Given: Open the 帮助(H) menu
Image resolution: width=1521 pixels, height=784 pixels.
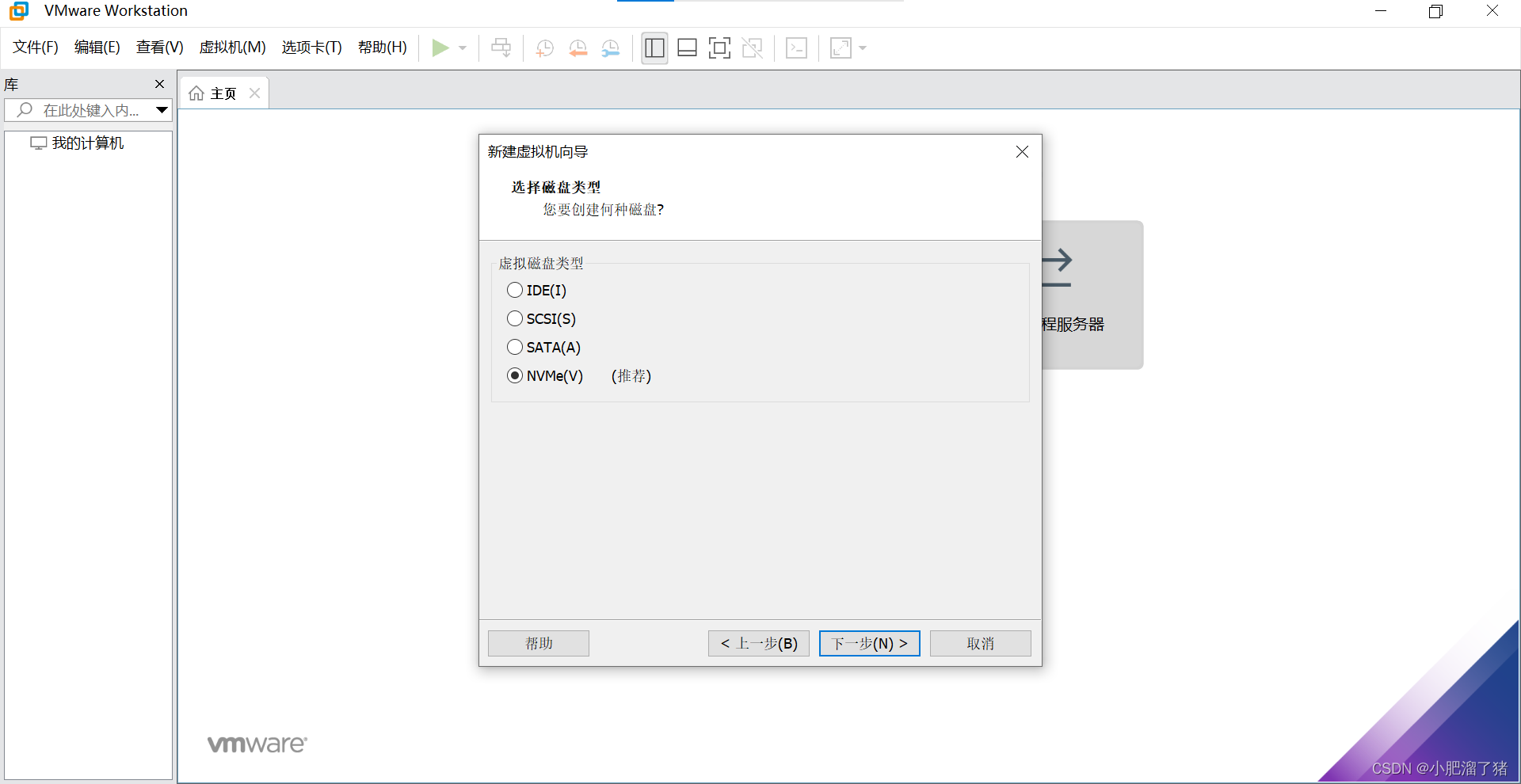Looking at the screenshot, I should 382,48.
